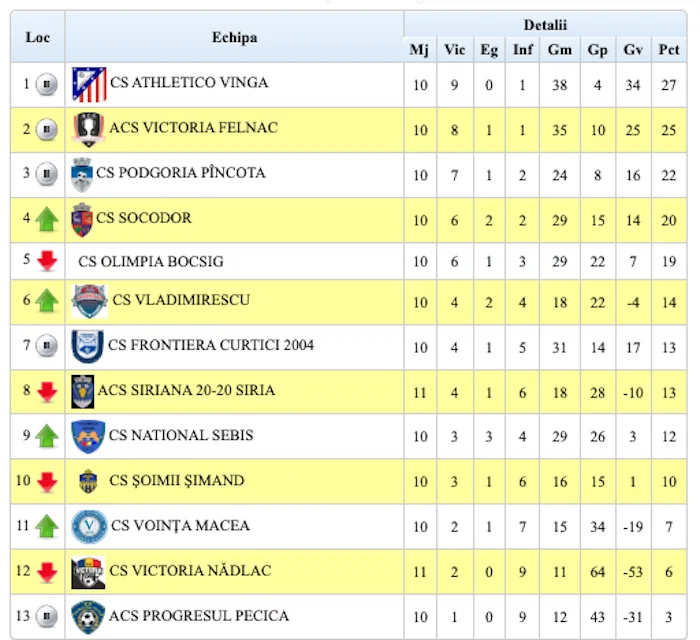Click the Gm column header
The image size is (700, 640).
(560, 50)
